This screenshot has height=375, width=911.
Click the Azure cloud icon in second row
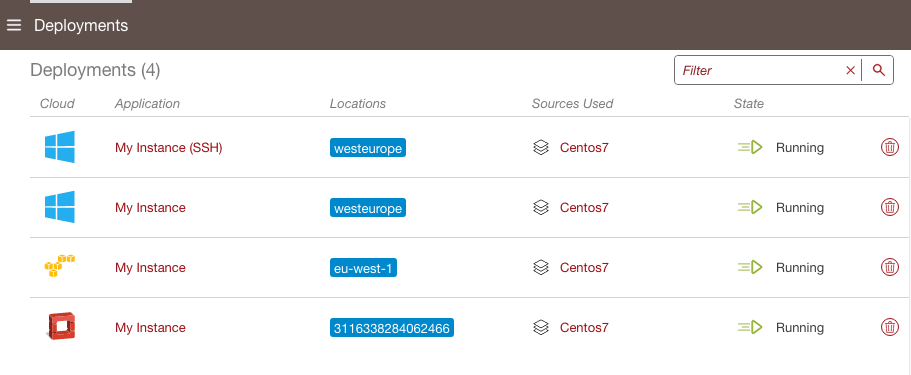point(60,207)
